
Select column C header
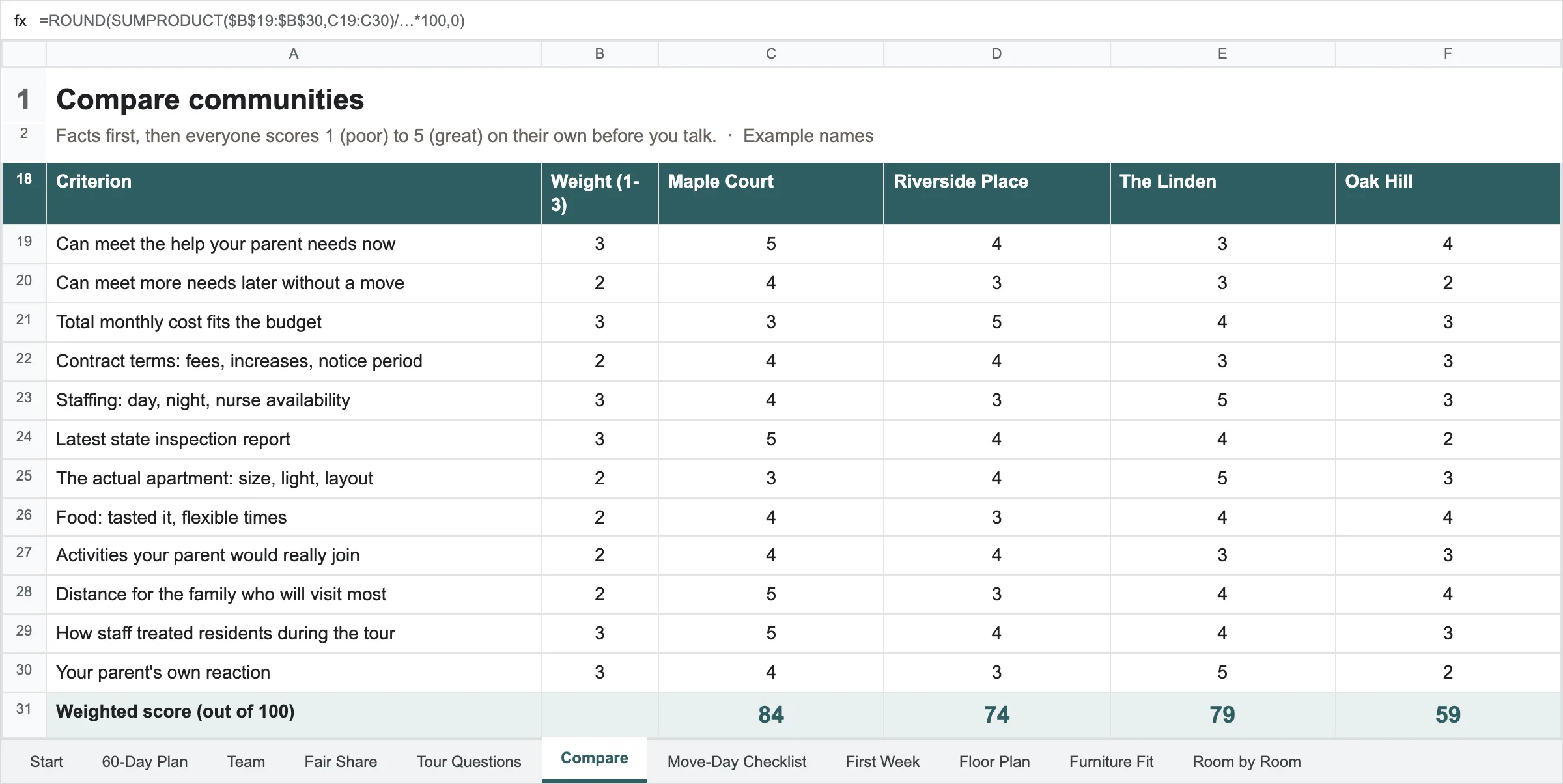(x=771, y=54)
